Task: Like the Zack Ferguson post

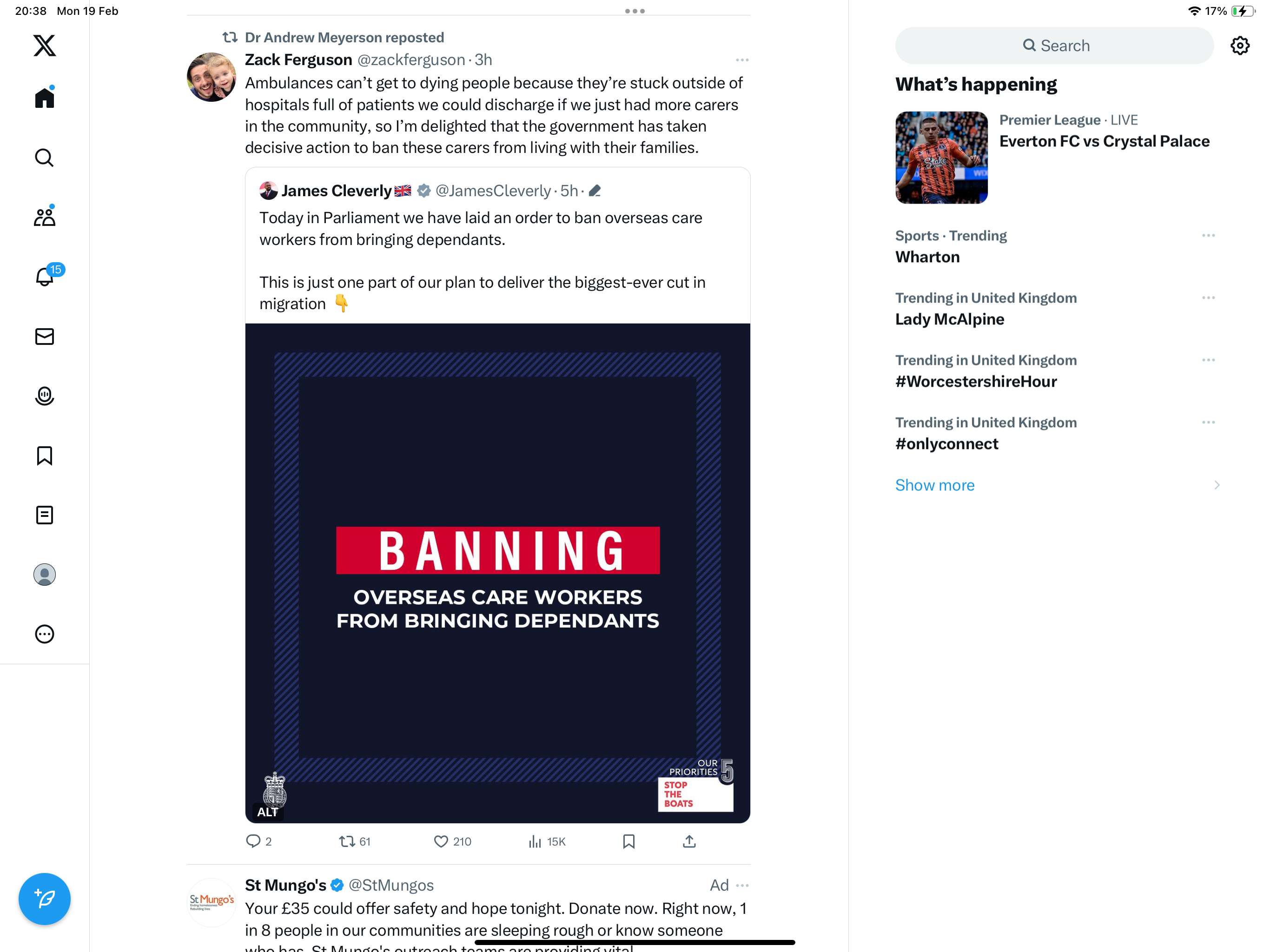Action: pyautogui.click(x=452, y=841)
